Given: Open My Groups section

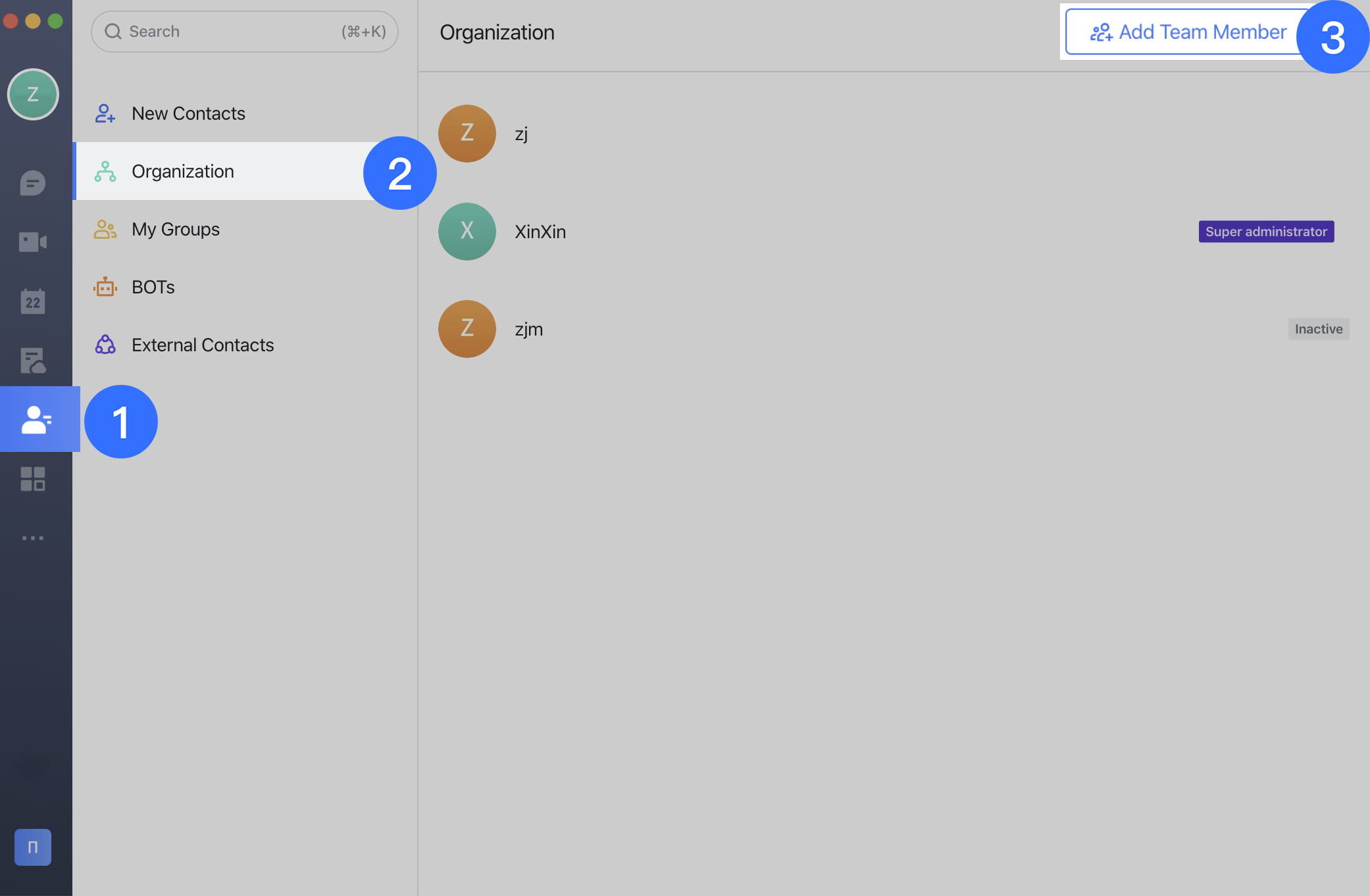Looking at the screenshot, I should coord(176,229).
